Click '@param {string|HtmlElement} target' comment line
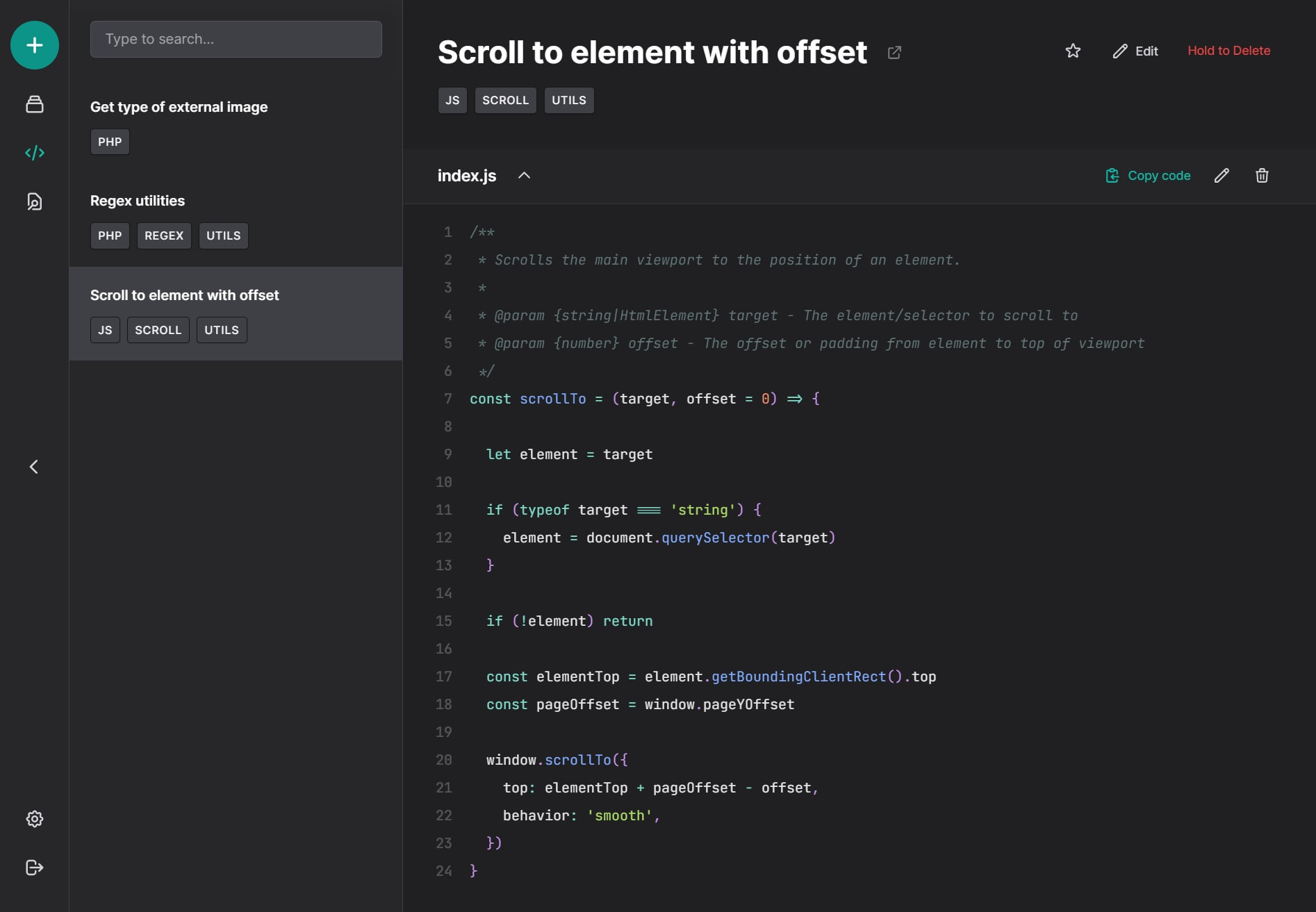The width and height of the screenshot is (1316, 912). (778, 315)
